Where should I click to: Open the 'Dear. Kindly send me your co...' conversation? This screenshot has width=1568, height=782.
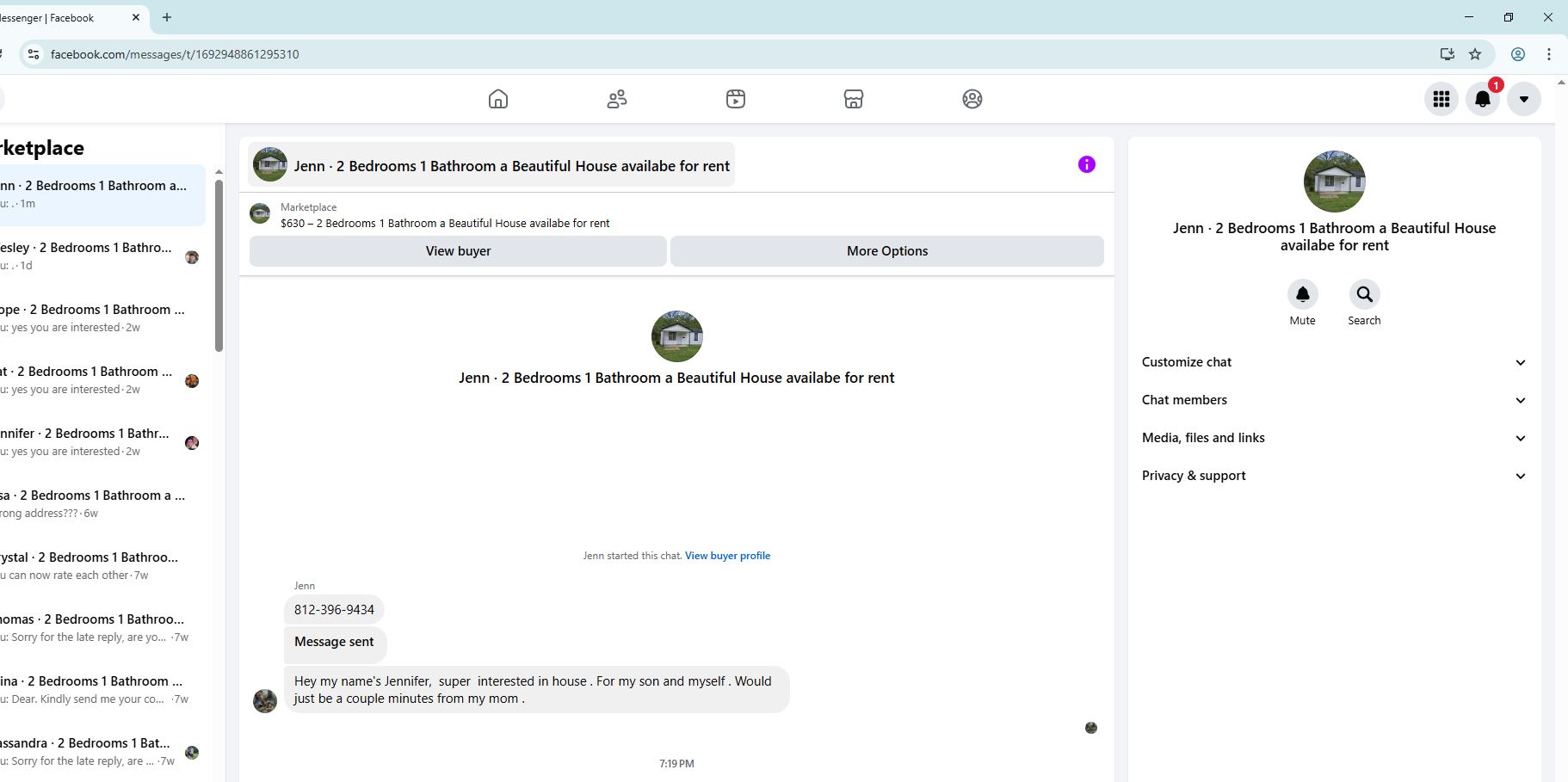pos(102,690)
